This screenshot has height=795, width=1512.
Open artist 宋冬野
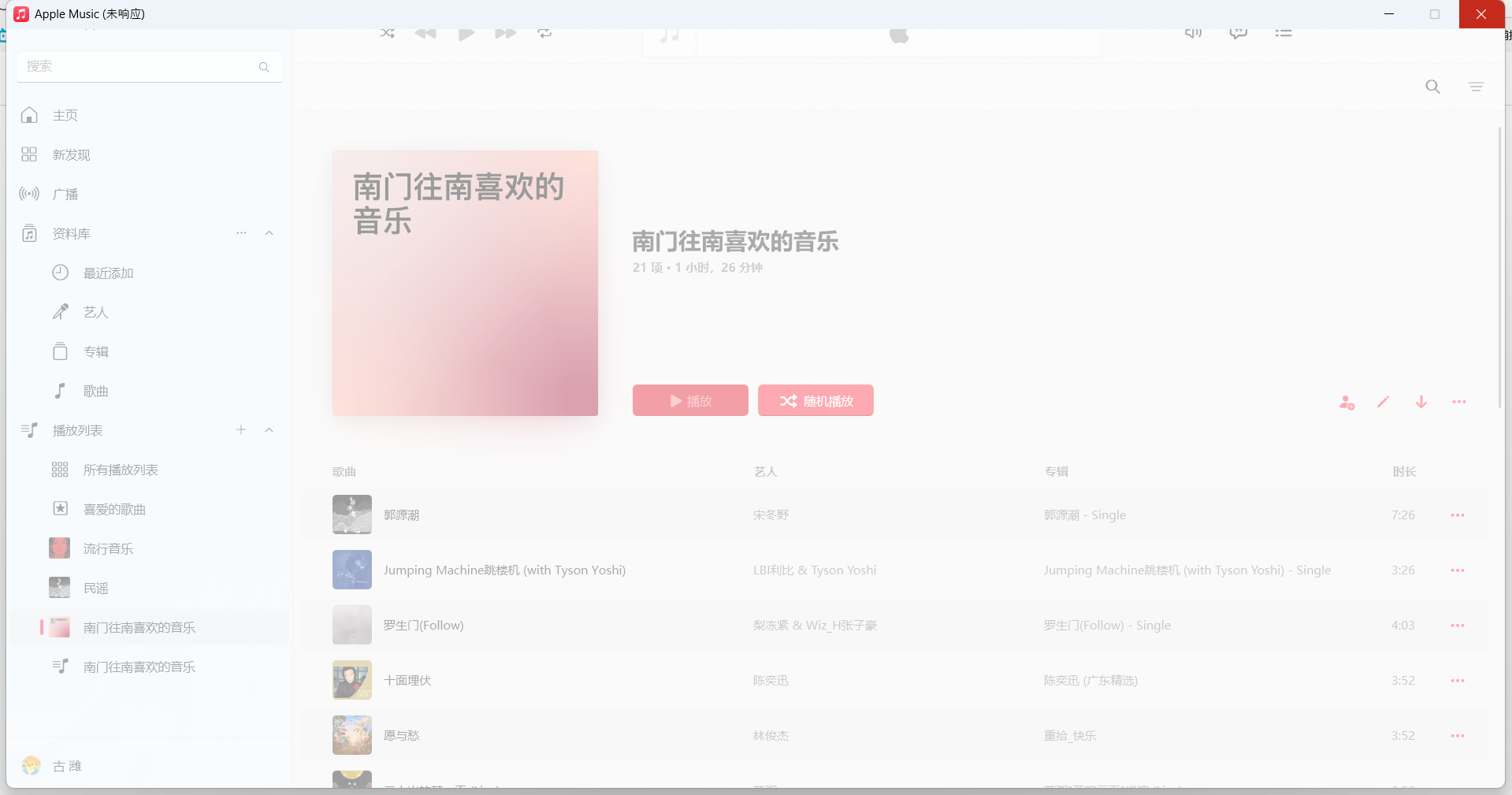(x=771, y=515)
